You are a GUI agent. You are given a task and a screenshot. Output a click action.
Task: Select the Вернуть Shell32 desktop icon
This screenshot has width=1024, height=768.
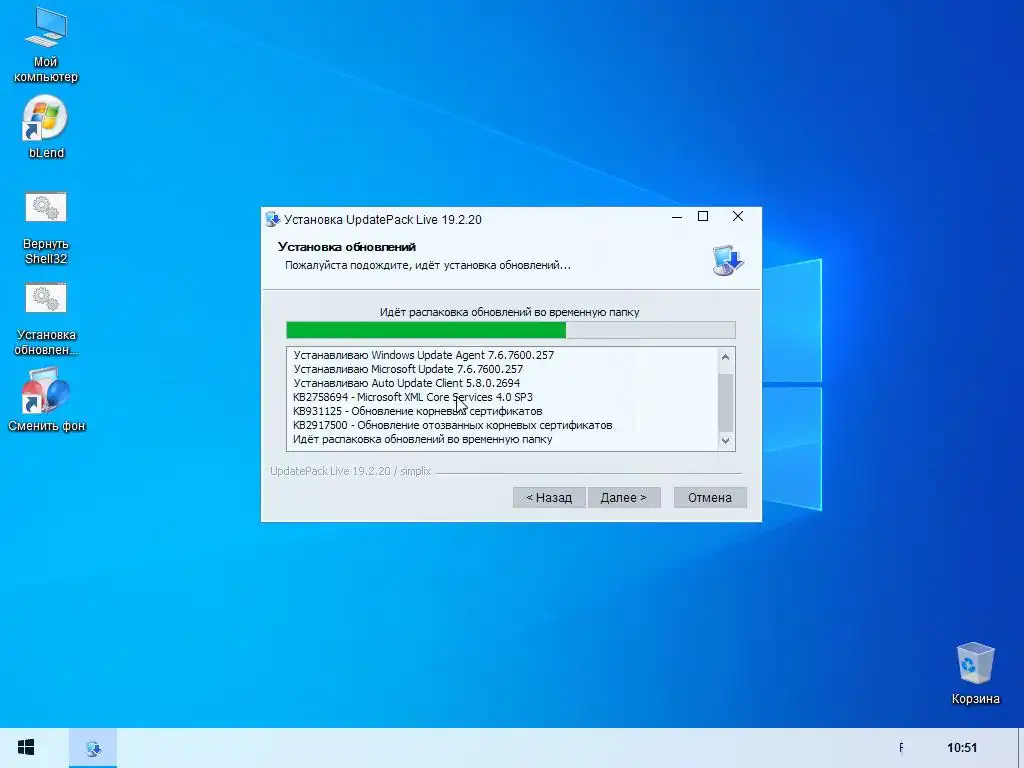click(x=46, y=229)
